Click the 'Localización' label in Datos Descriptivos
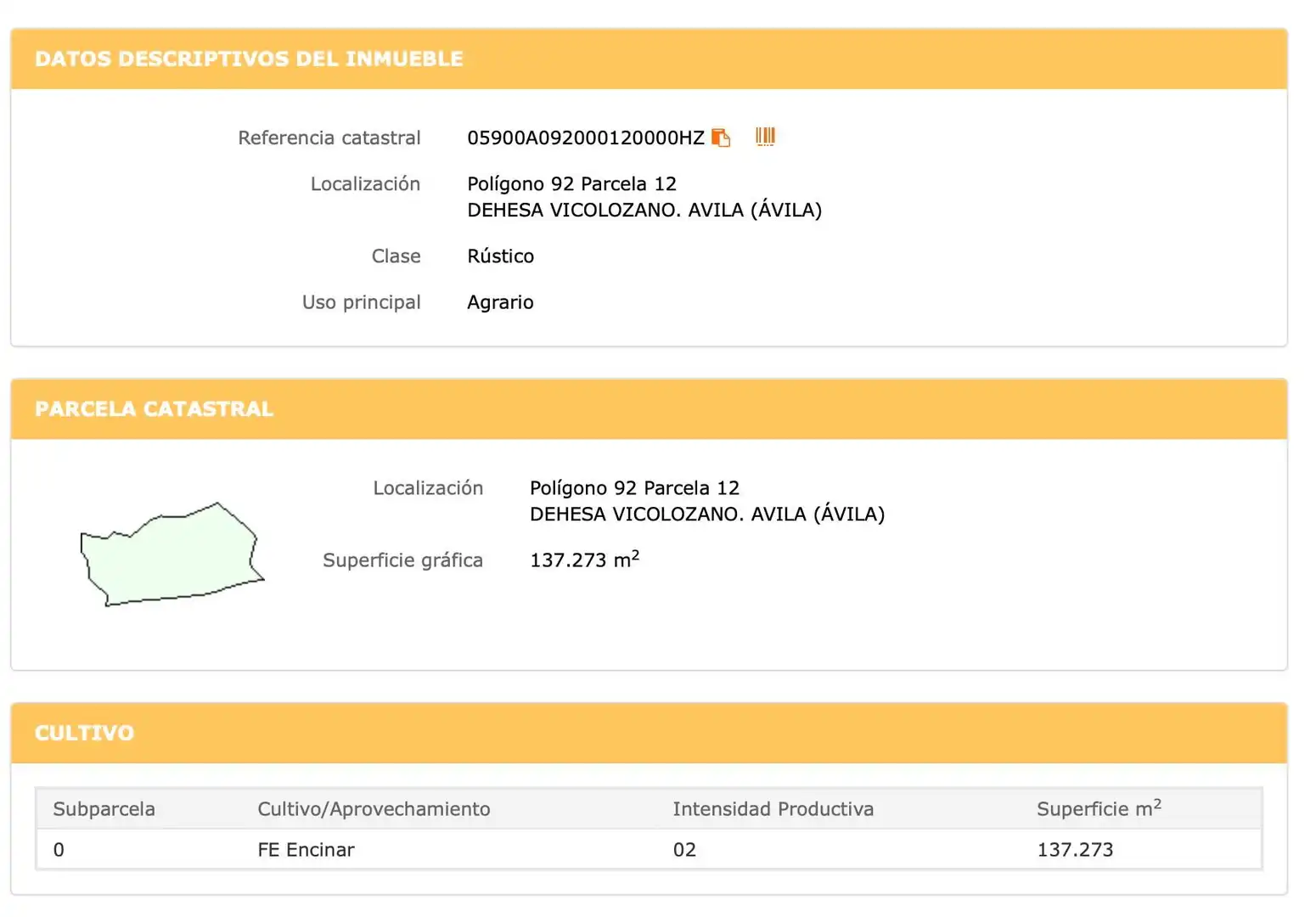The height and width of the screenshot is (917, 1316). (365, 184)
